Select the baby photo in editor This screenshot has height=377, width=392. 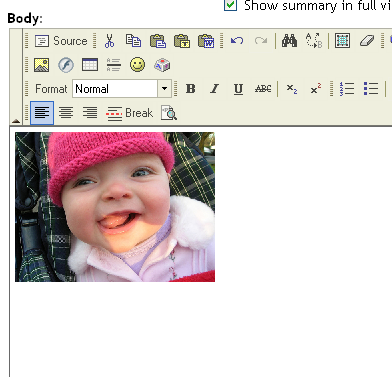115,207
